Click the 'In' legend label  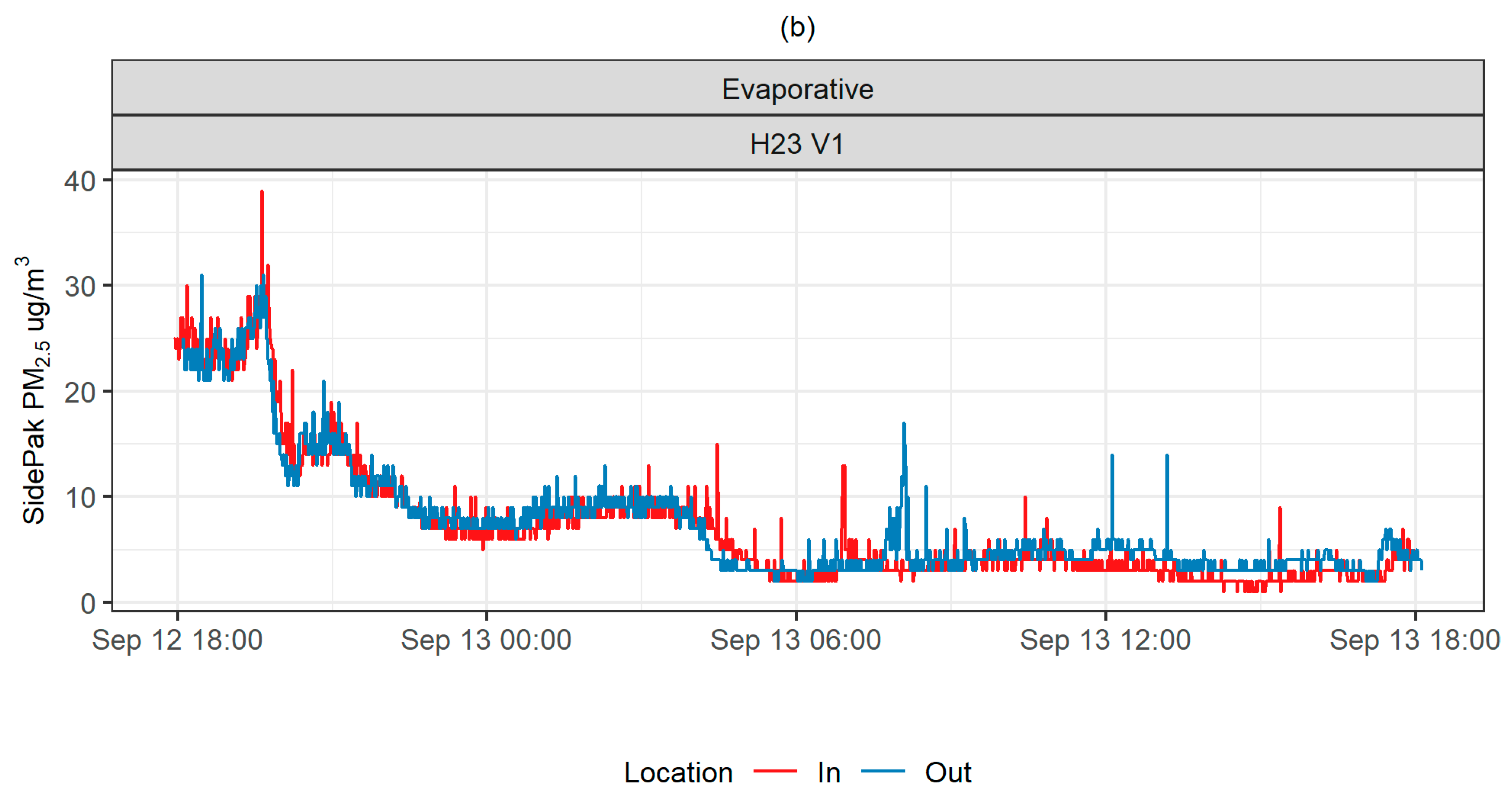point(829,773)
